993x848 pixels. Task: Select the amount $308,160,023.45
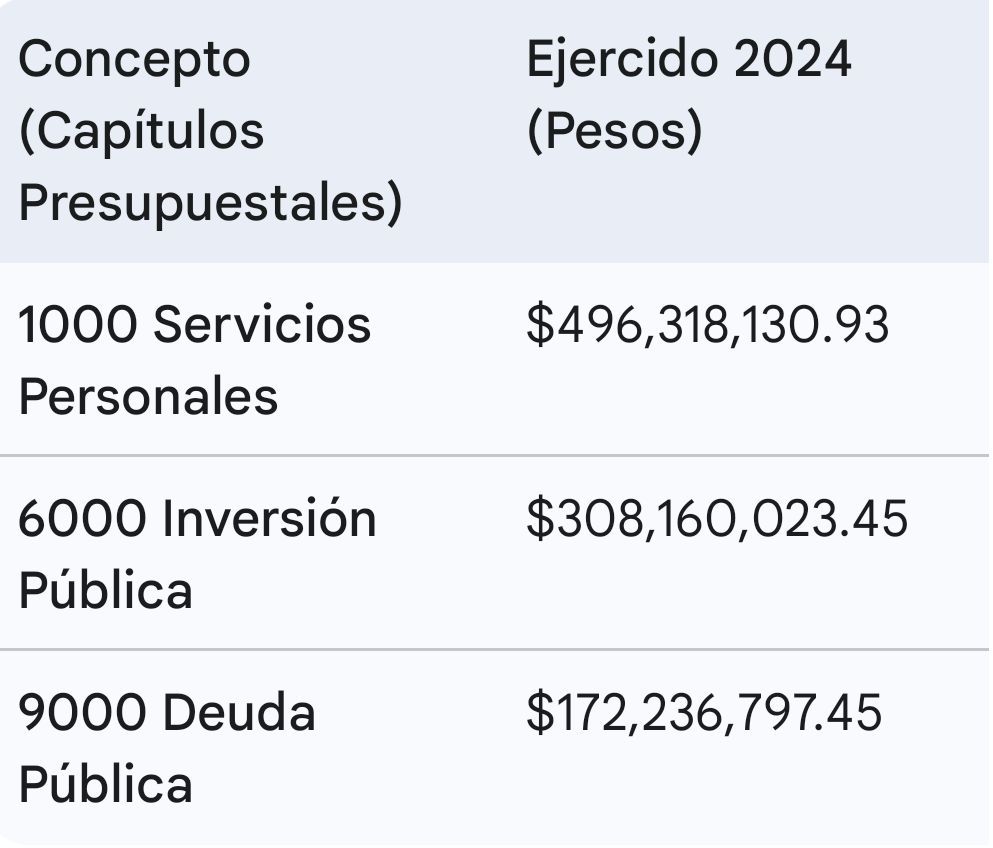point(717,520)
